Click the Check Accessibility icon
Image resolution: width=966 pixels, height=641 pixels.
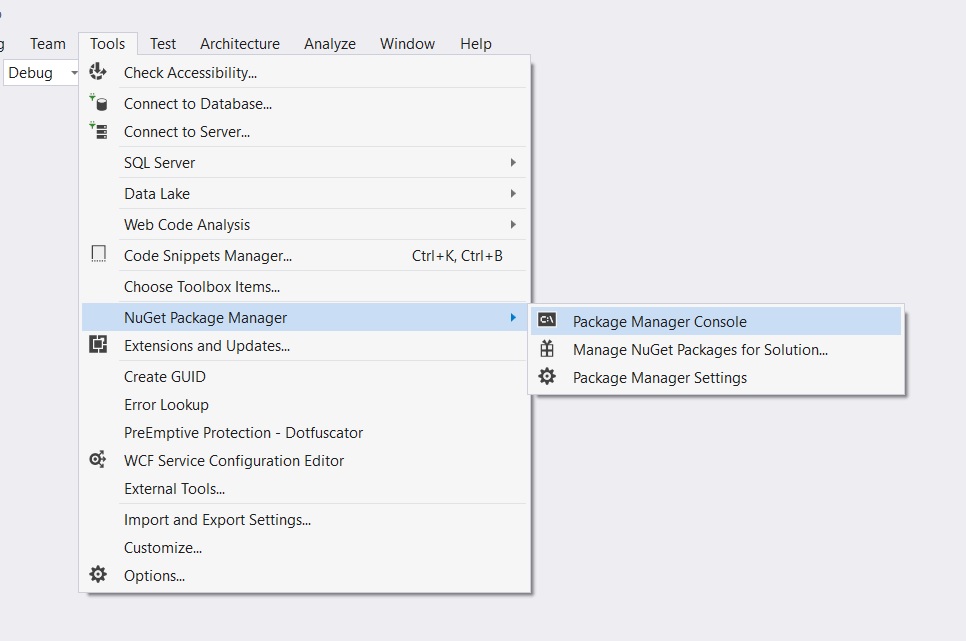click(x=97, y=72)
